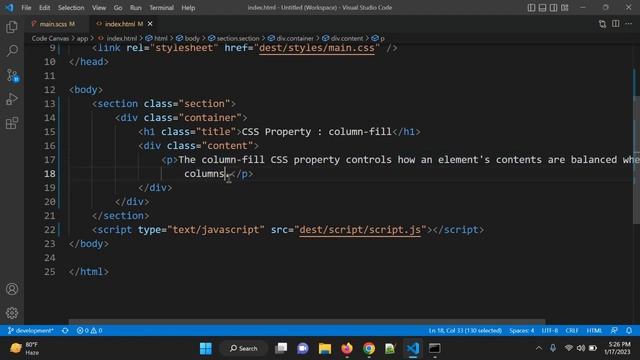Open the Edit menu
The width and height of the screenshot is (640, 360).
[x=44, y=8]
